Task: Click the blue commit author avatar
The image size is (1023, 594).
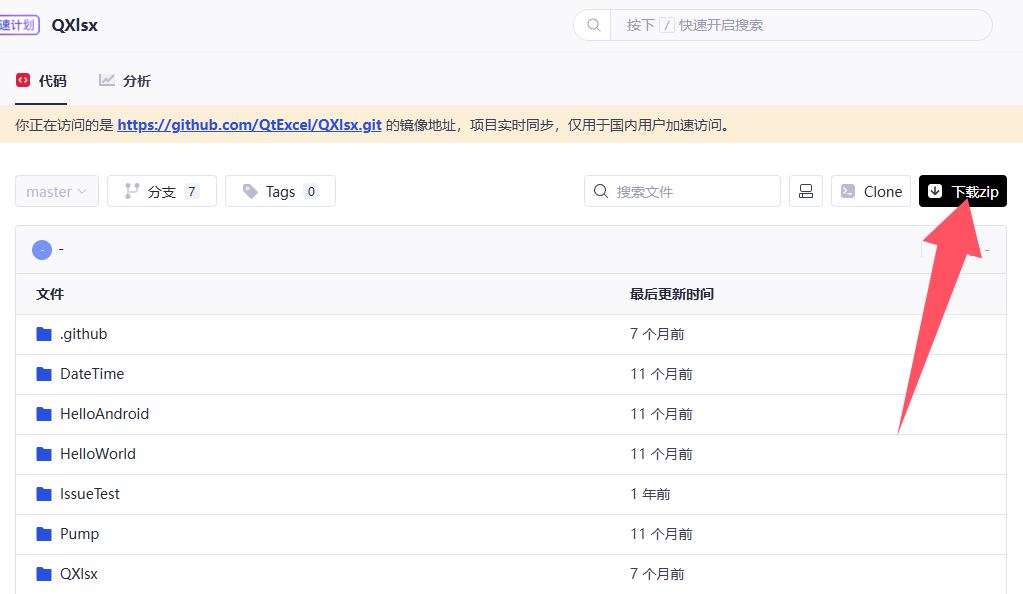Action: [x=42, y=249]
